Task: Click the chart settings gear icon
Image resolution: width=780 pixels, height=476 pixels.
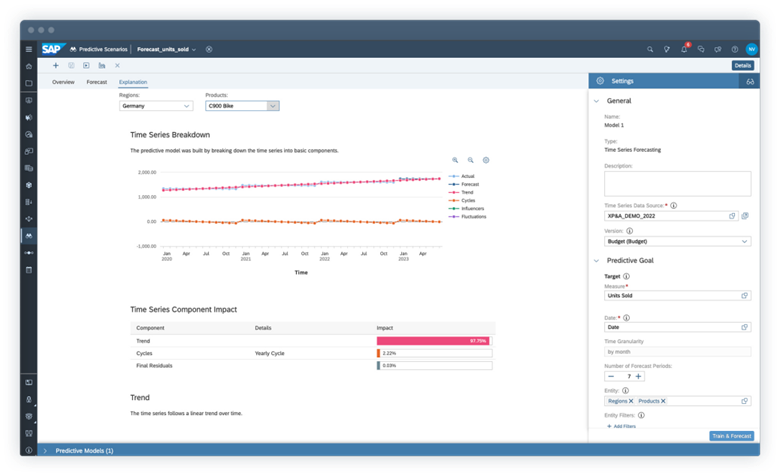Action: (x=486, y=160)
